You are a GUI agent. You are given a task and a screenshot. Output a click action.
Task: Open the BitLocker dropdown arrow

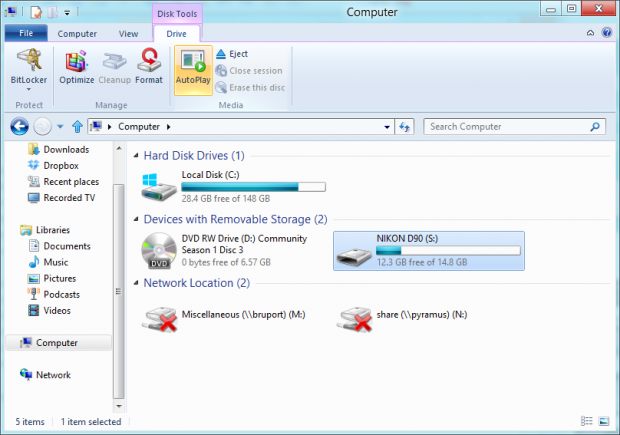pos(28,89)
